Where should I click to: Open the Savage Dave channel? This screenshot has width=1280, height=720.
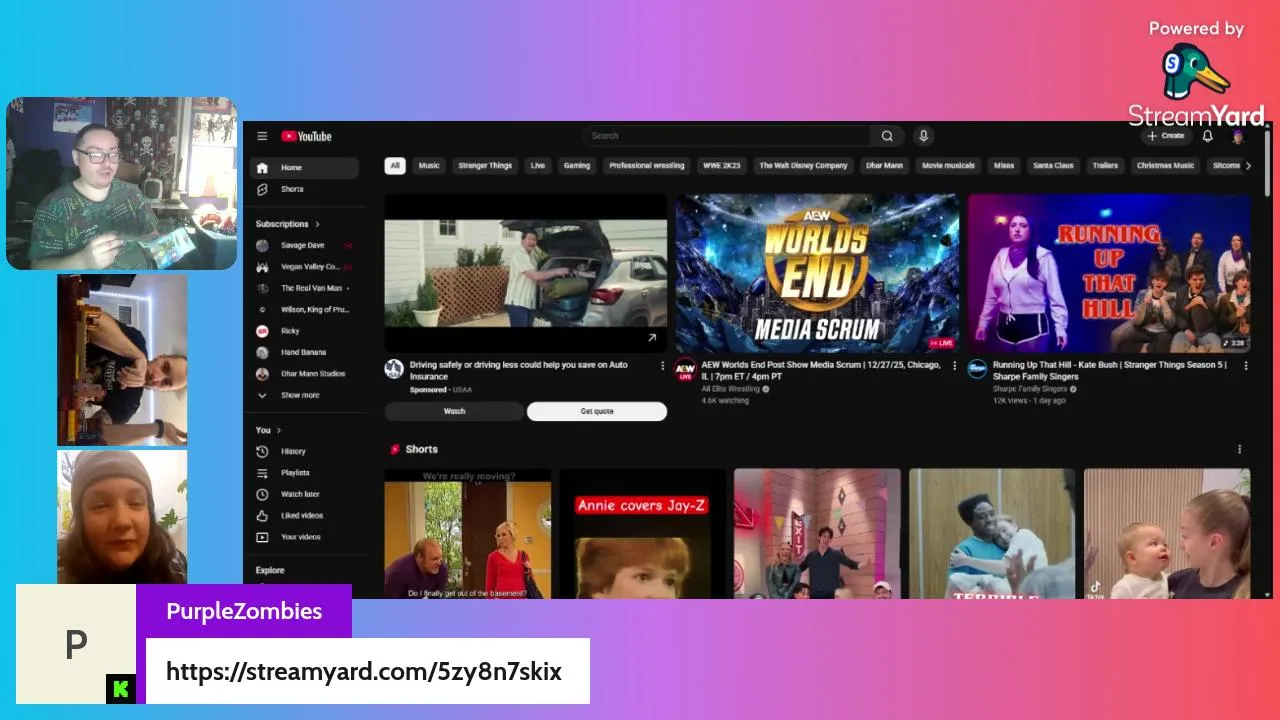[x=304, y=245]
